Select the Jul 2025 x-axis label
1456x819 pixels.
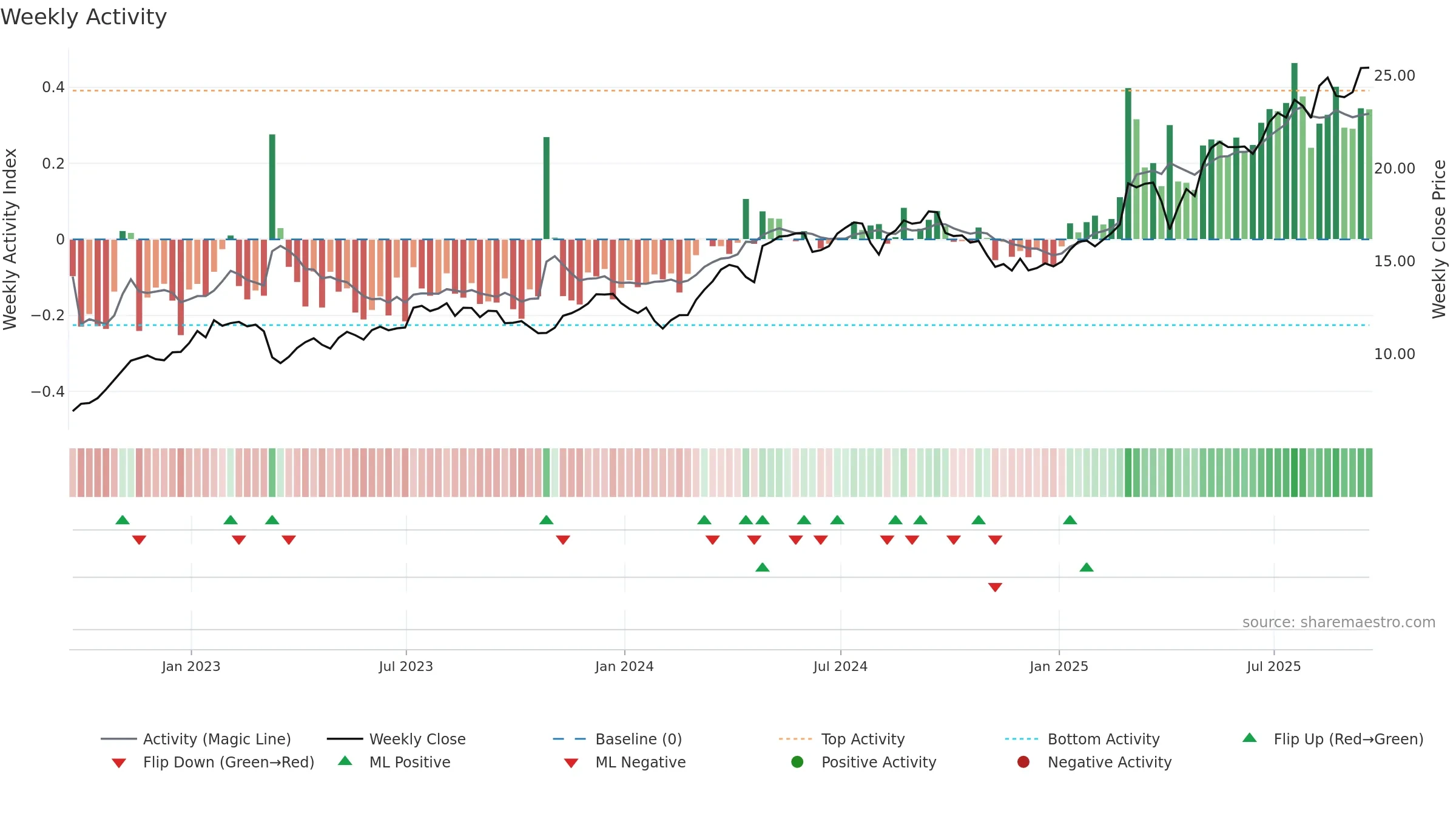pos(1274,666)
